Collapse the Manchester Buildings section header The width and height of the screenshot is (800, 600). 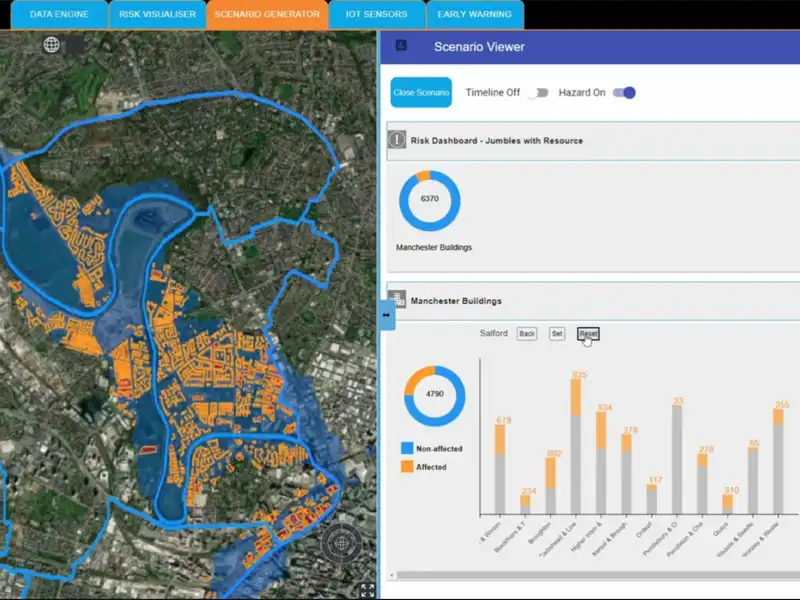[x=590, y=300]
